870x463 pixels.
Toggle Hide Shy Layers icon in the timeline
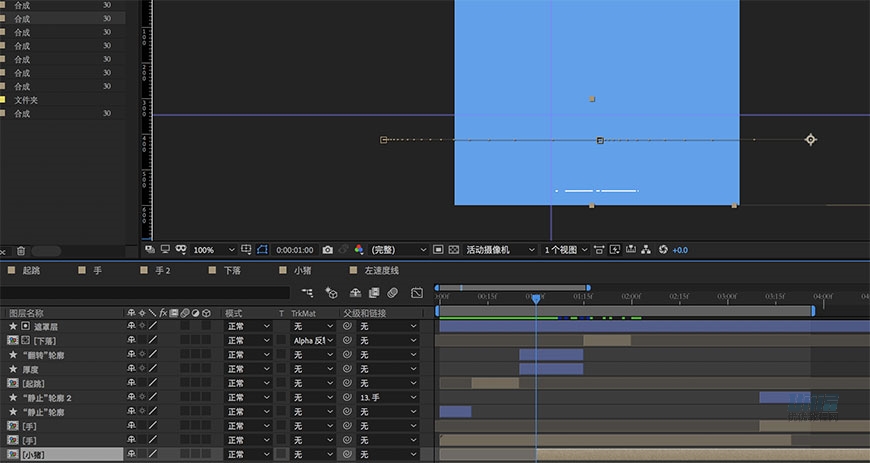tap(356, 292)
